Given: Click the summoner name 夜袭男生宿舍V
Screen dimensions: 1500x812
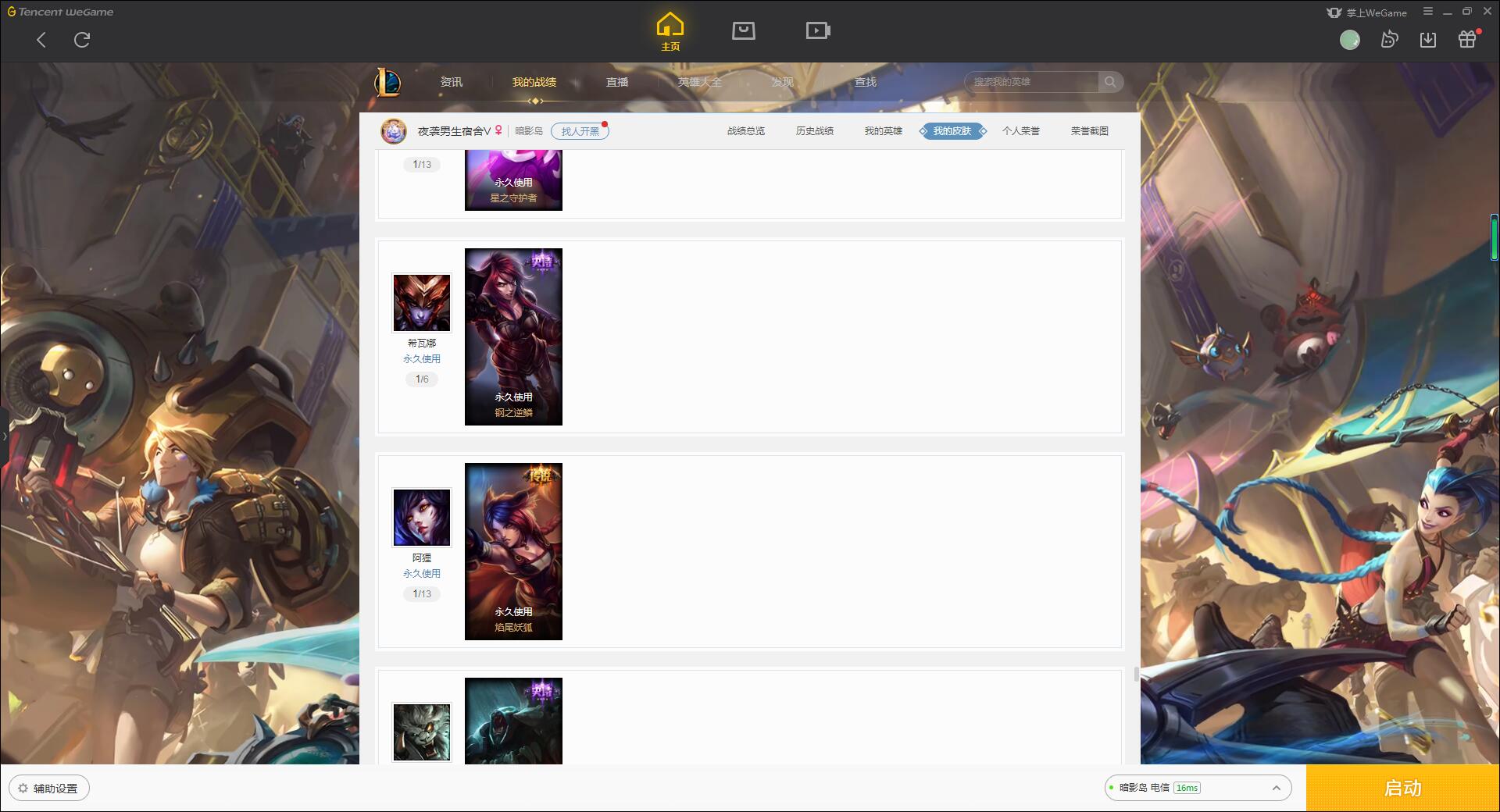Looking at the screenshot, I should (x=454, y=131).
